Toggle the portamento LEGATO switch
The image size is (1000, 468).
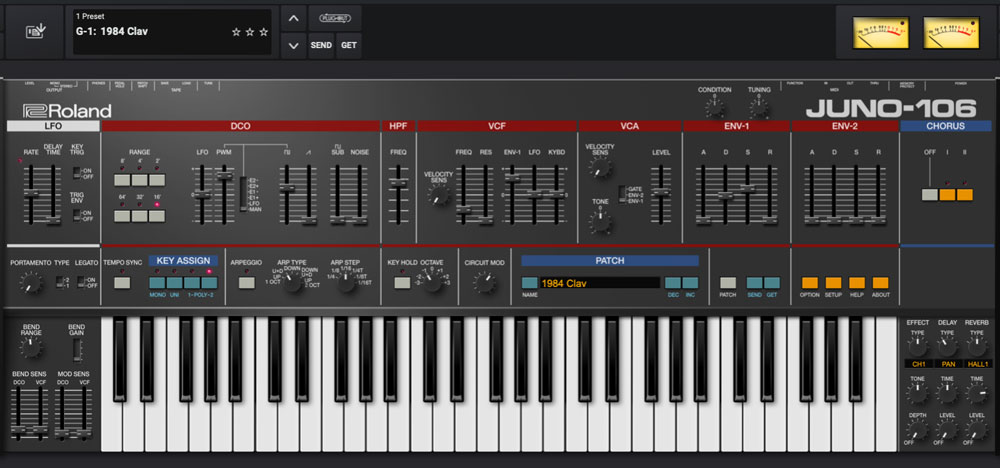click(81, 282)
